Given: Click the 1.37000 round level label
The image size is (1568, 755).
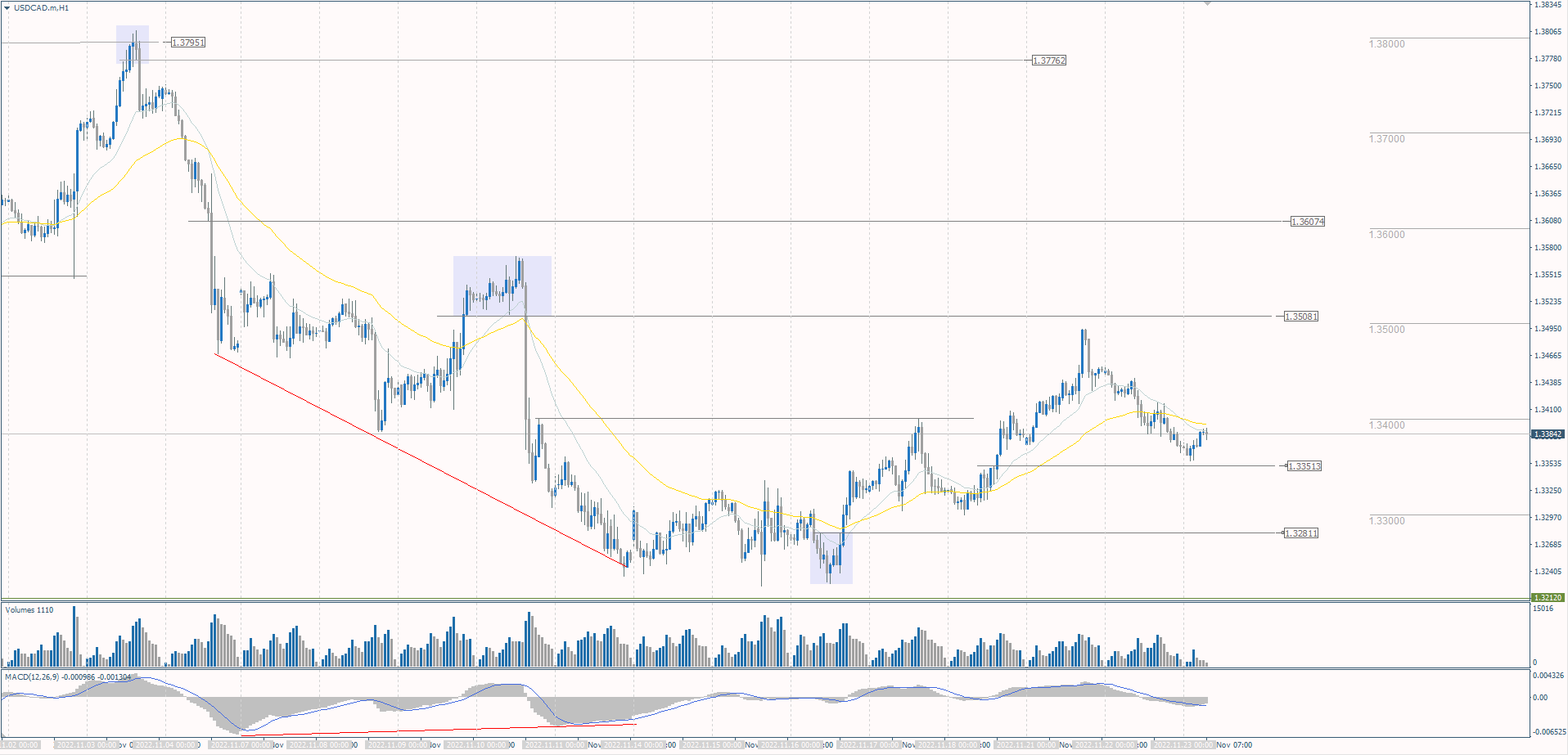Looking at the screenshot, I should tap(1387, 139).
